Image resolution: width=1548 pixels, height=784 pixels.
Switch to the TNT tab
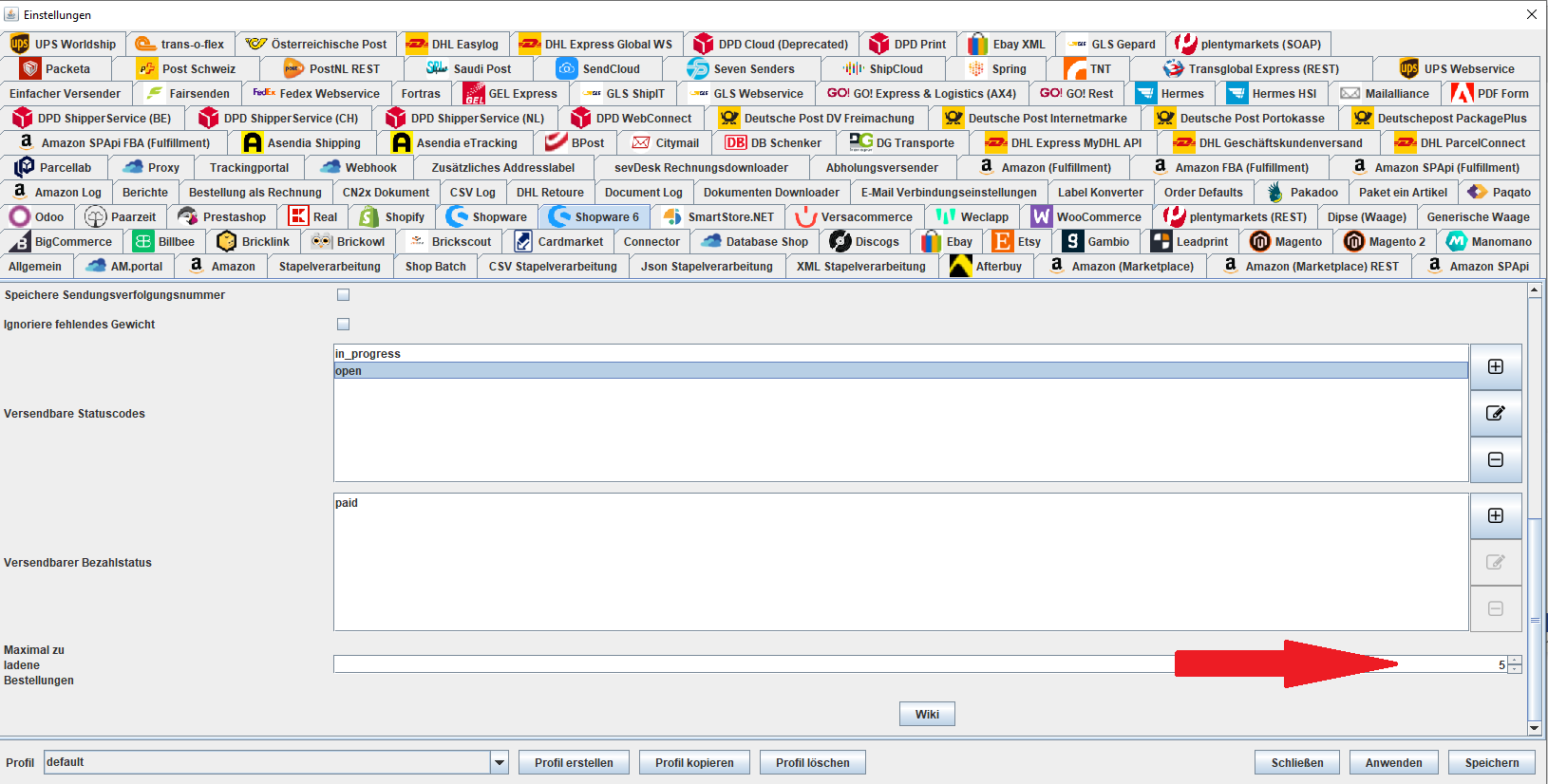1088,68
